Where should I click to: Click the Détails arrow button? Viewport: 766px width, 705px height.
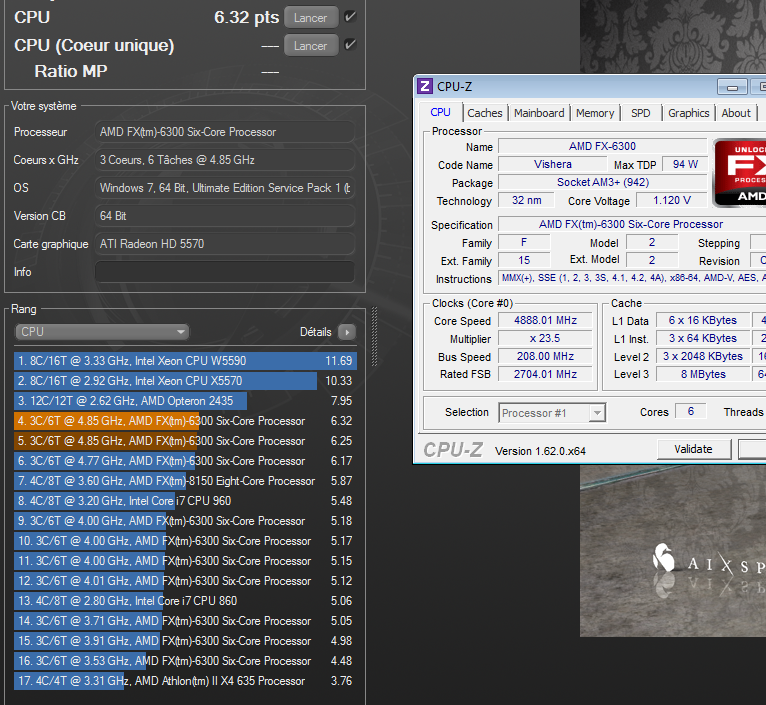tap(346, 332)
